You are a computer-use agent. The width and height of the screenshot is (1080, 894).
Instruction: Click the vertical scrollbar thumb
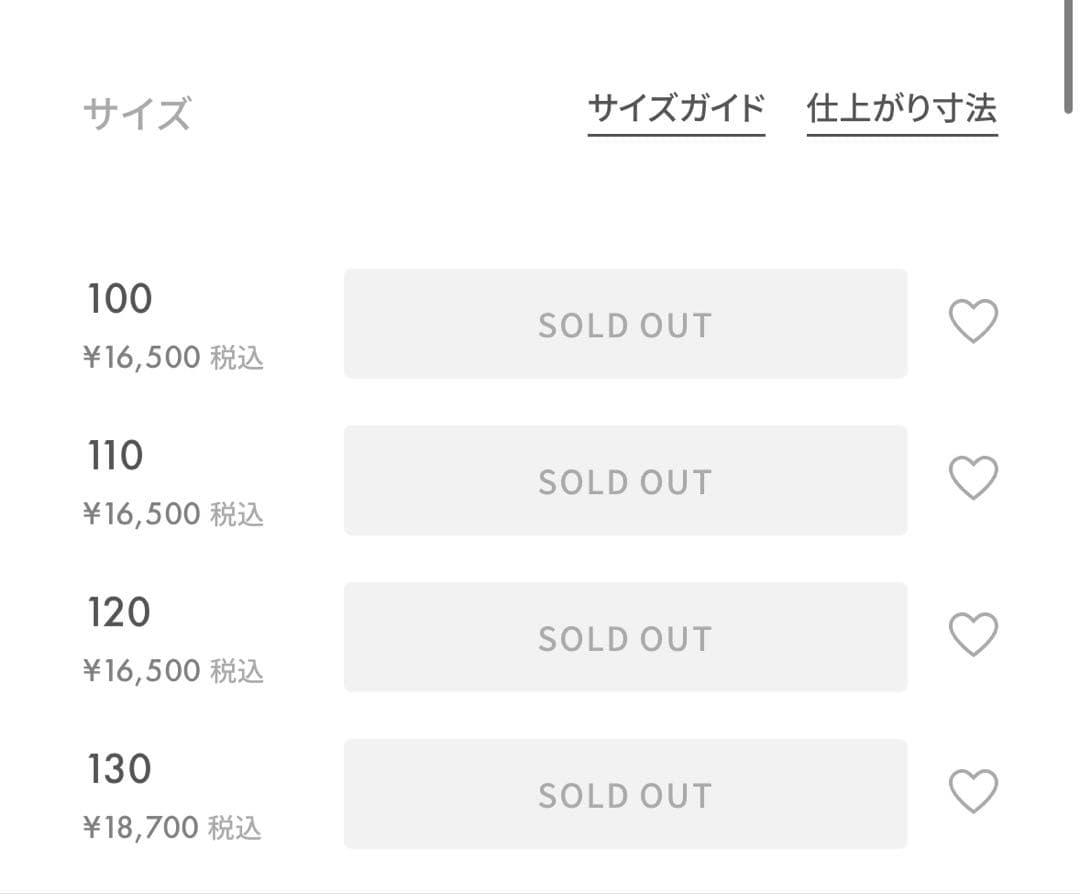pyautogui.click(x=1069, y=55)
